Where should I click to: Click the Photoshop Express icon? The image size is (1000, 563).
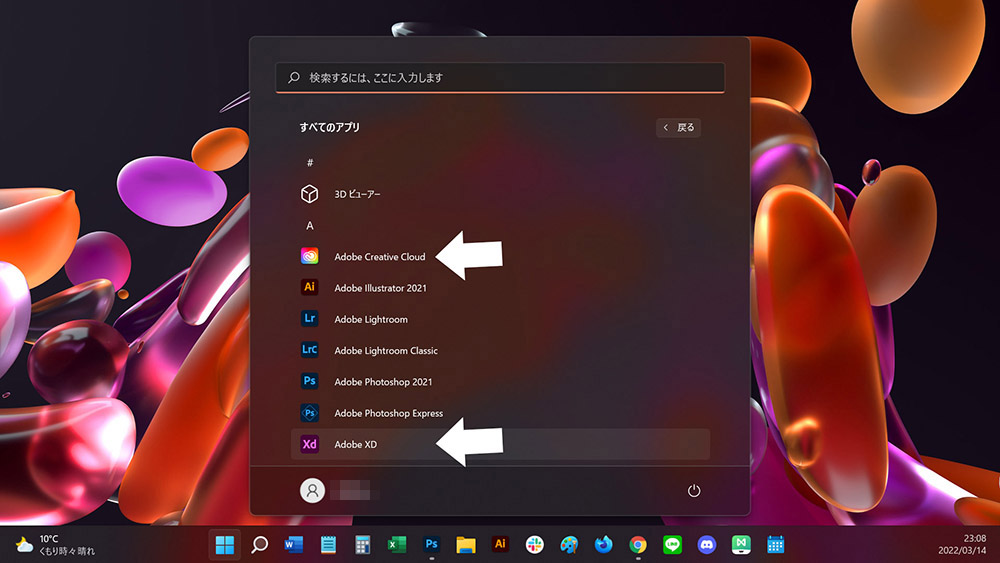point(309,413)
